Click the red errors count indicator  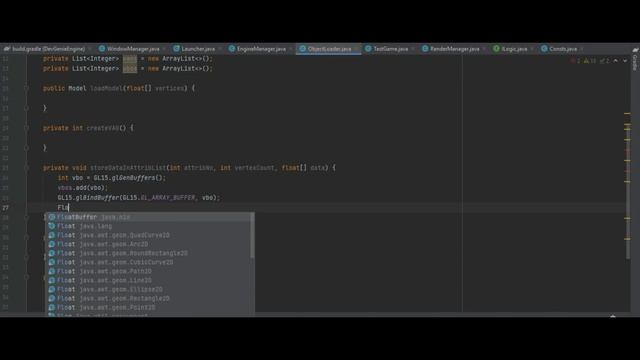[576, 61]
